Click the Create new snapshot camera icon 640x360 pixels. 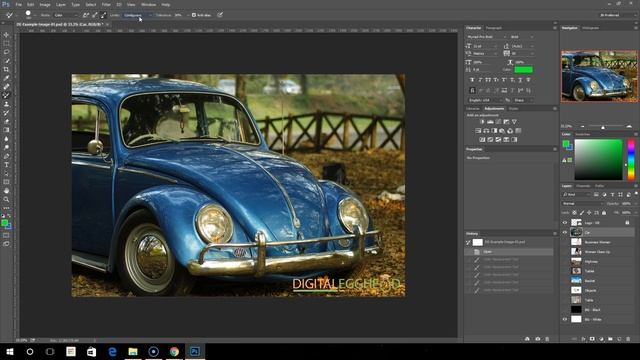[538, 339]
